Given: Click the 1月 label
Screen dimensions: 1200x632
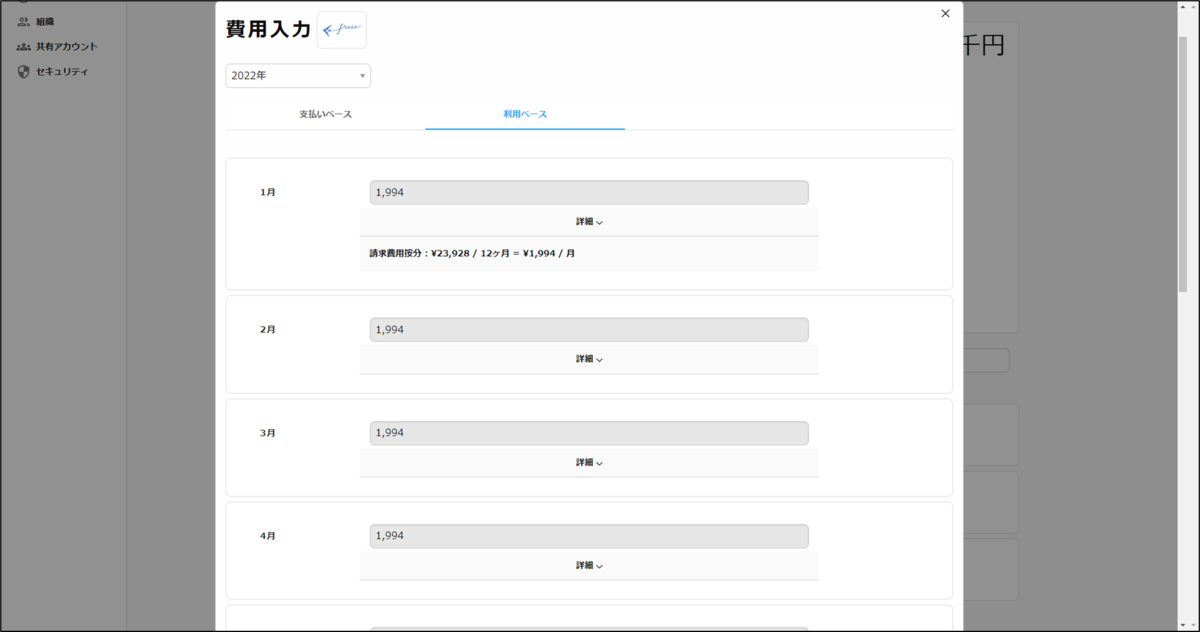Looking at the screenshot, I should point(267,192).
